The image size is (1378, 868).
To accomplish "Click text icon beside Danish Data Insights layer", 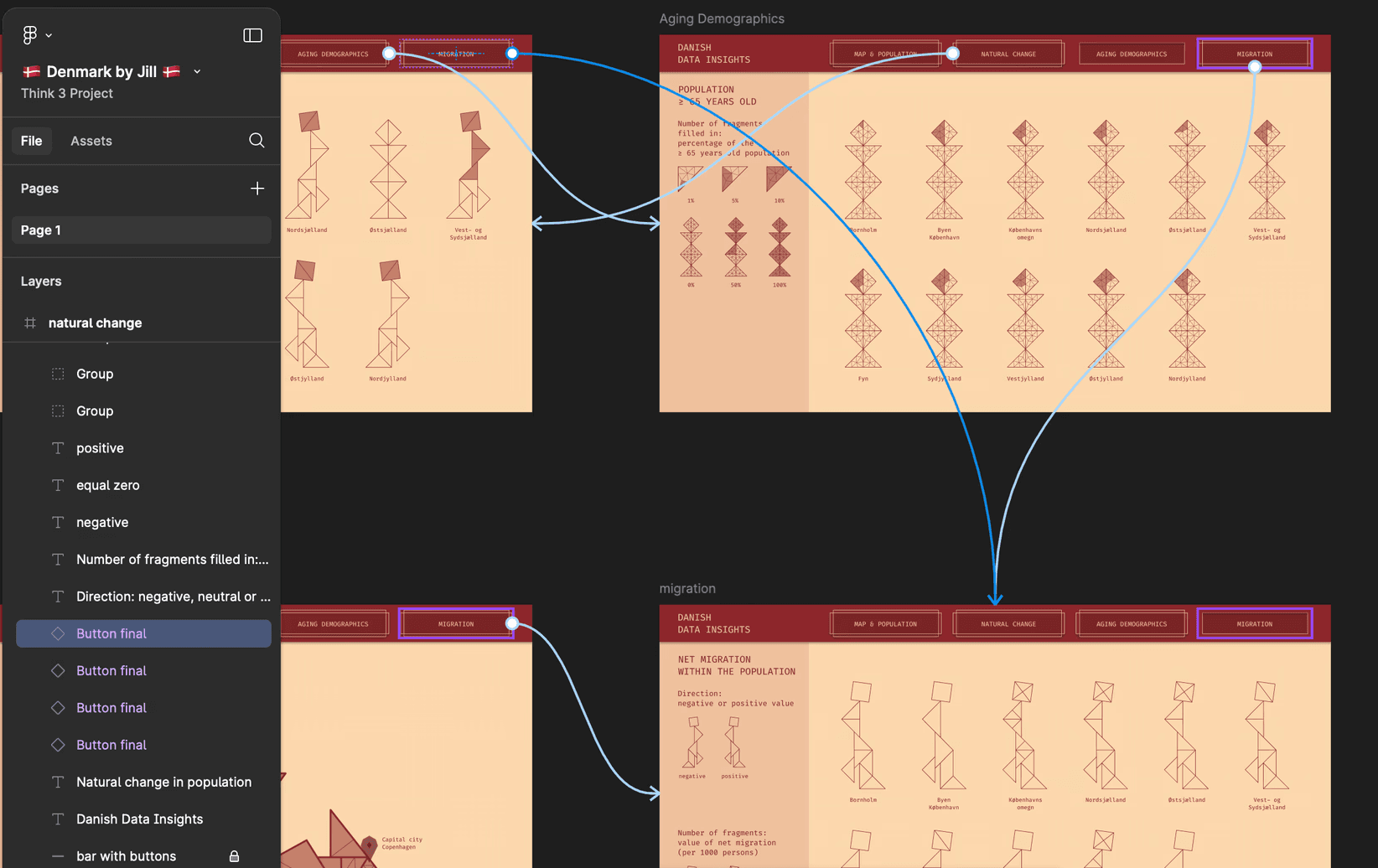I will [58, 819].
